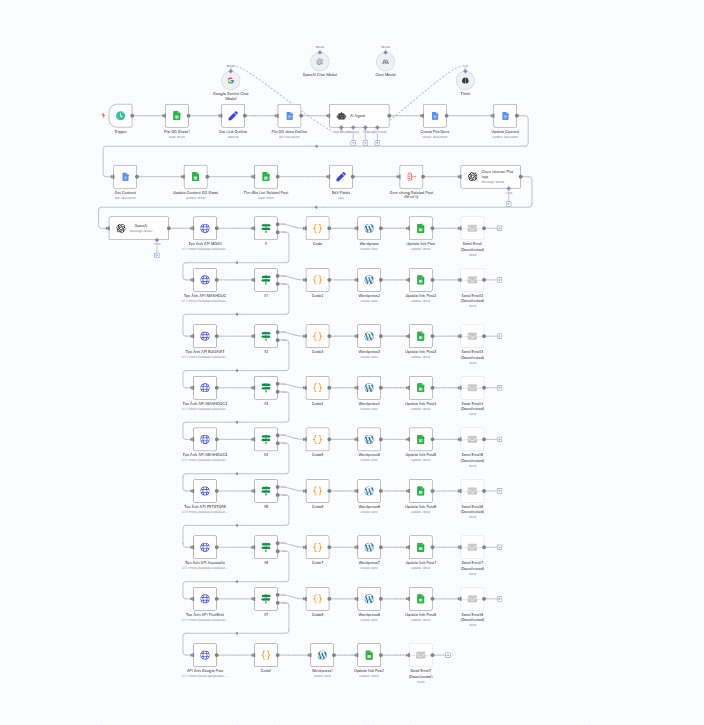Screen dimensions: 704x725
Task: Select the OpenAI Chat Model node
Action: tap(320, 61)
